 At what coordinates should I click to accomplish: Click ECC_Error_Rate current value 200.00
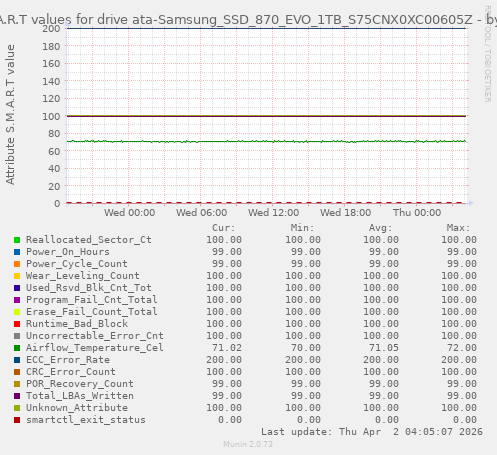click(x=224, y=360)
